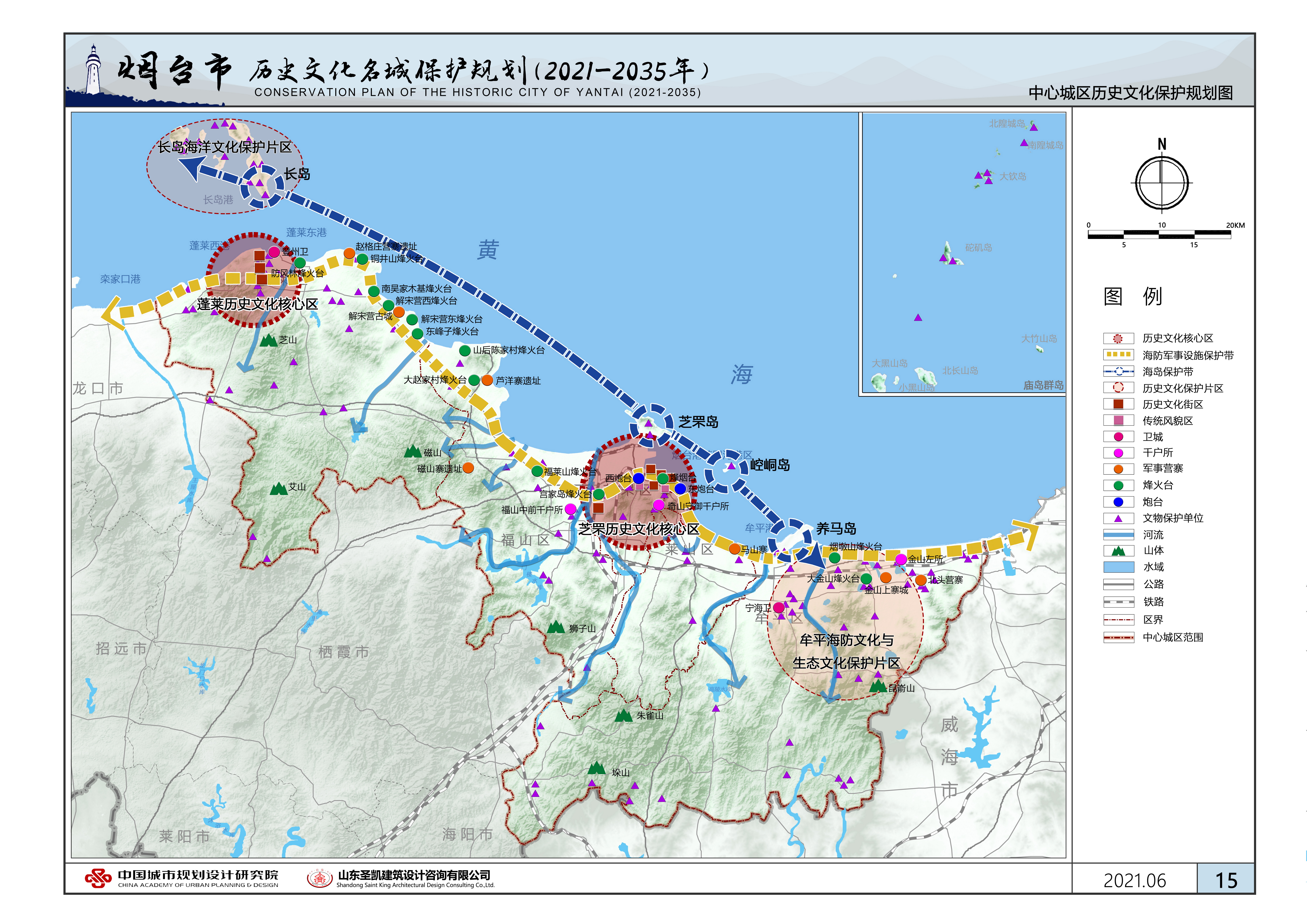Screen dimensions: 1307x924
Task: Click the 栖霞市 city label
Action: [x=344, y=652]
